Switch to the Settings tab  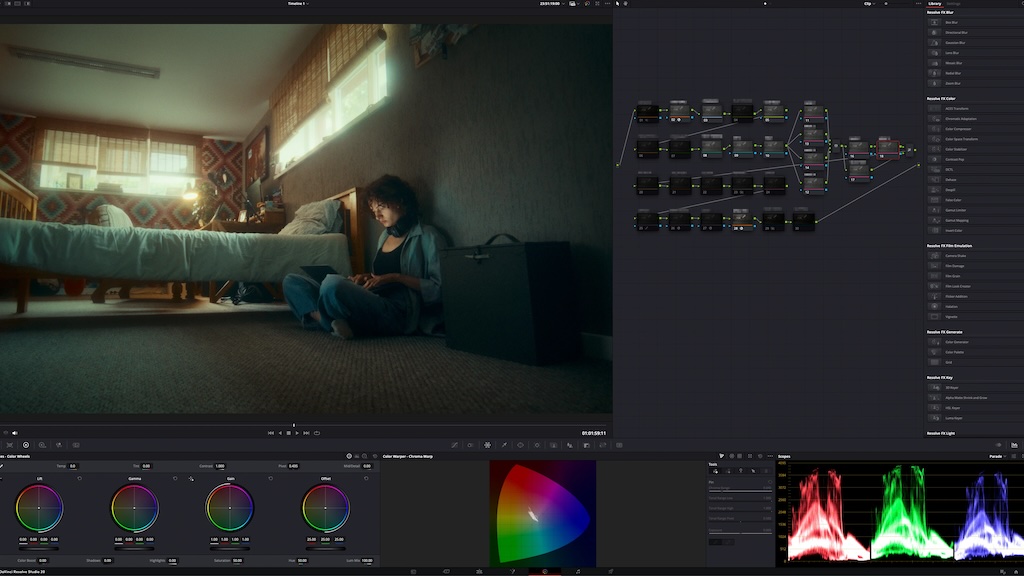[954, 4]
